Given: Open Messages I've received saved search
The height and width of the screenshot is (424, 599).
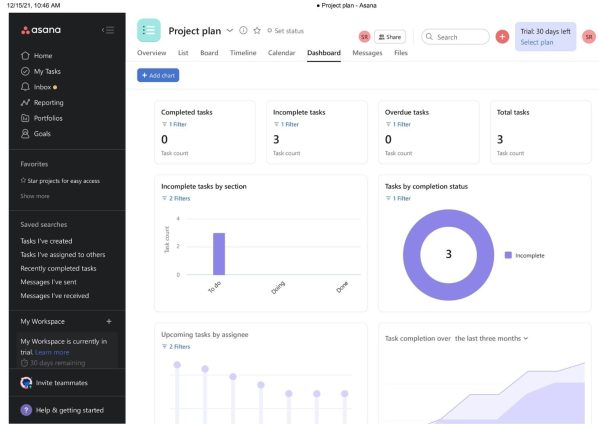Looking at the screenshot, I should [x=55, y=296].
